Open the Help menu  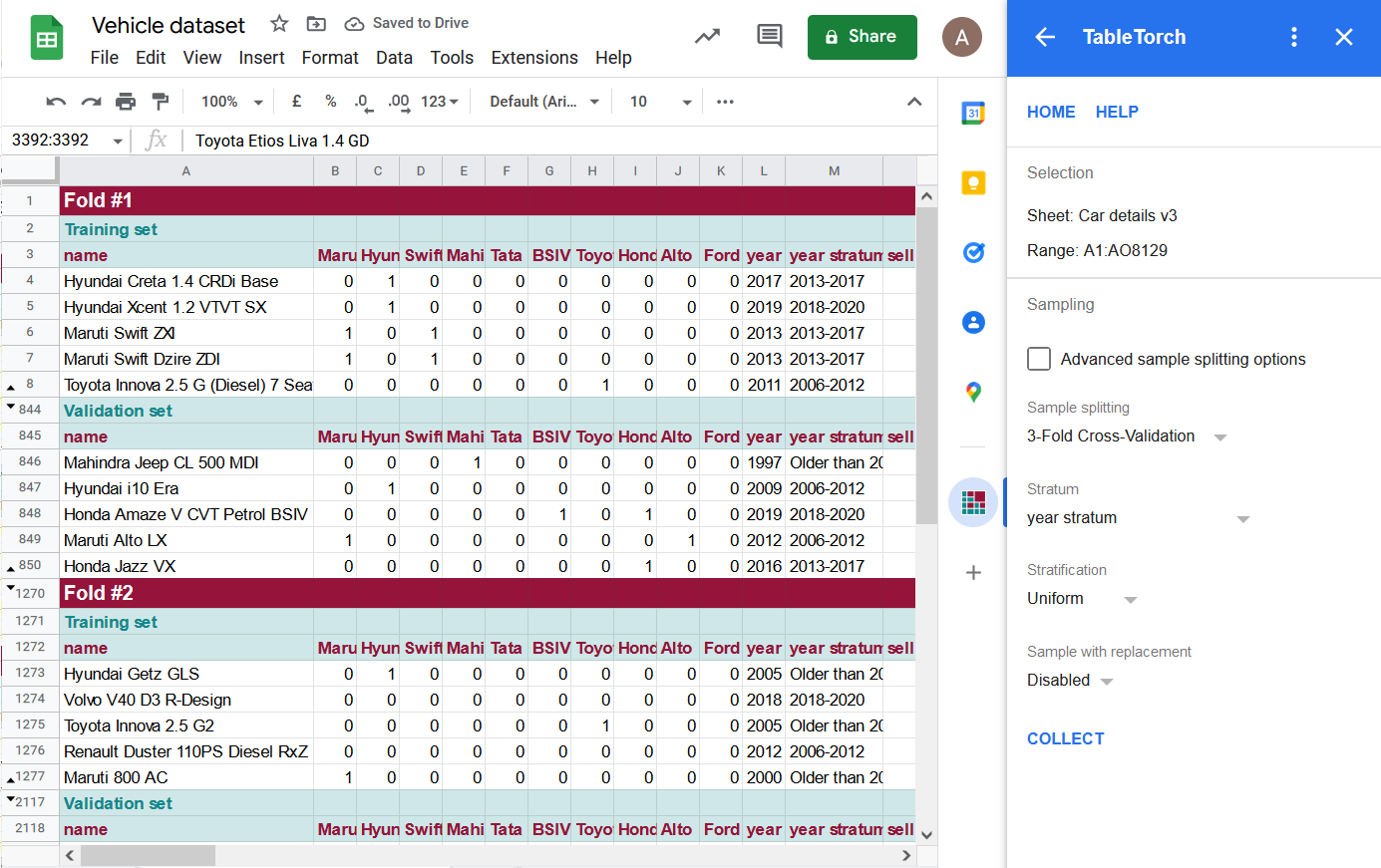(x=613, y=58)
